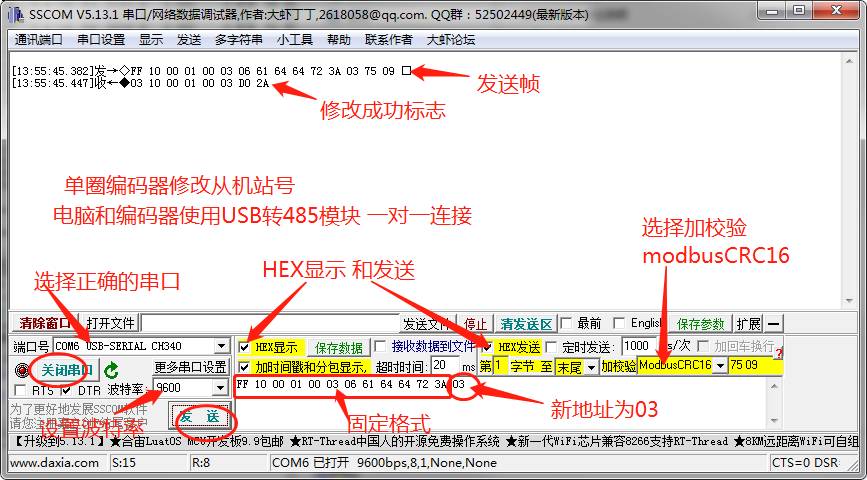Click the SSCOM app icon in title bar
The image size is (867, 480).
(x=18, y=15)
